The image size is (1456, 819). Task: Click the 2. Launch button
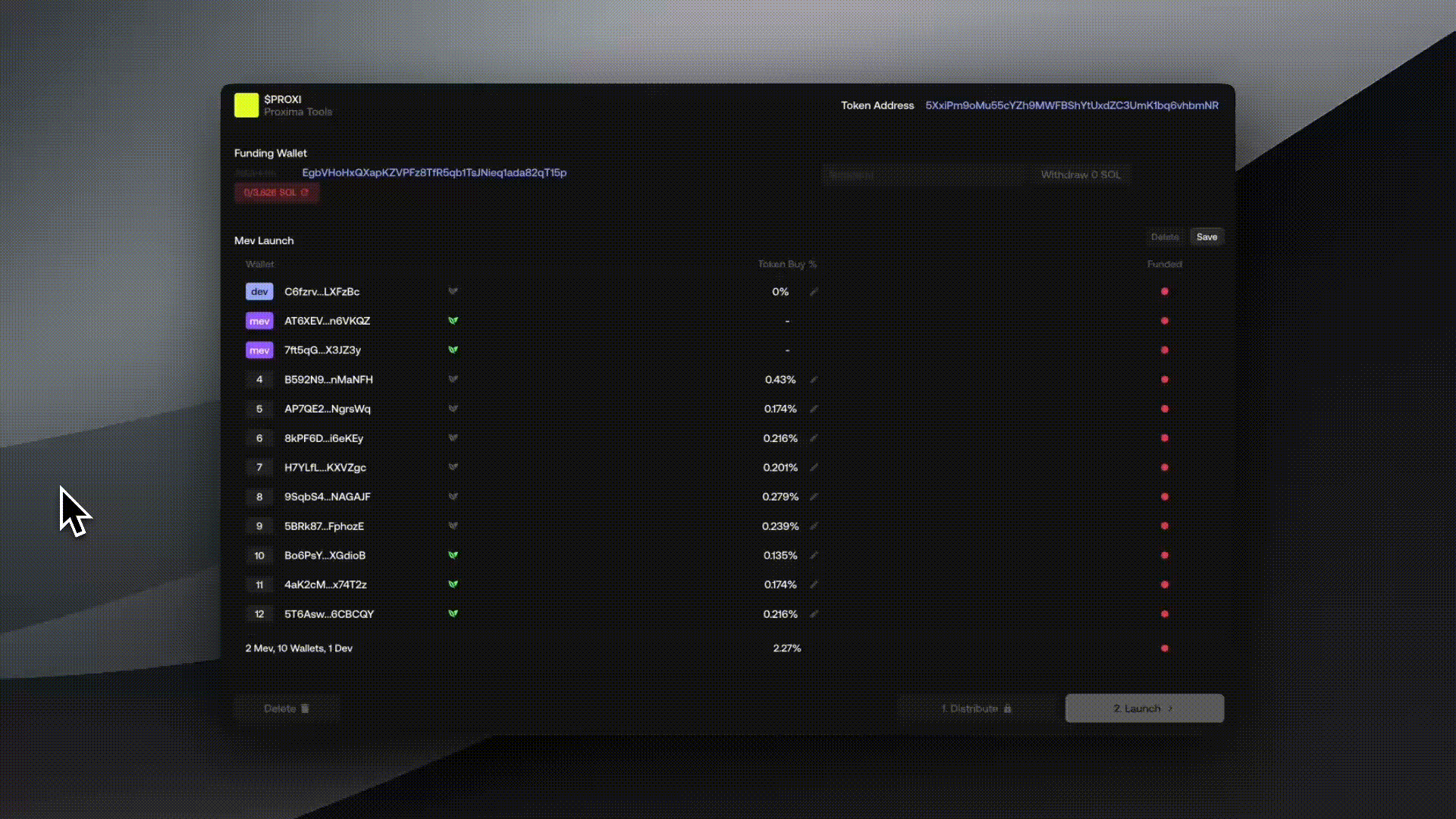1144,708
